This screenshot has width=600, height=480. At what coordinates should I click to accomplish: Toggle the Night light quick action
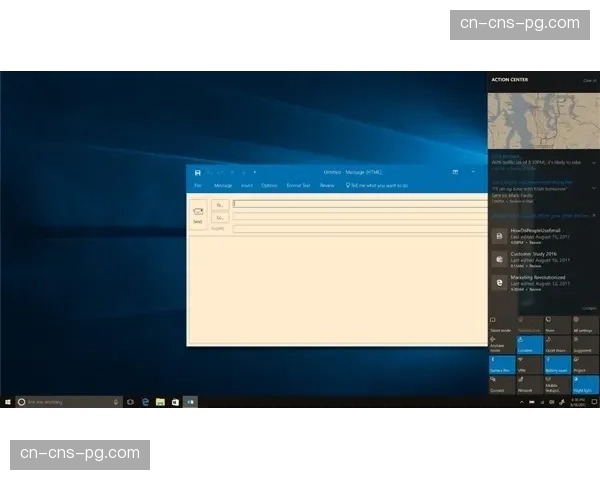click(x=585, y=385)
